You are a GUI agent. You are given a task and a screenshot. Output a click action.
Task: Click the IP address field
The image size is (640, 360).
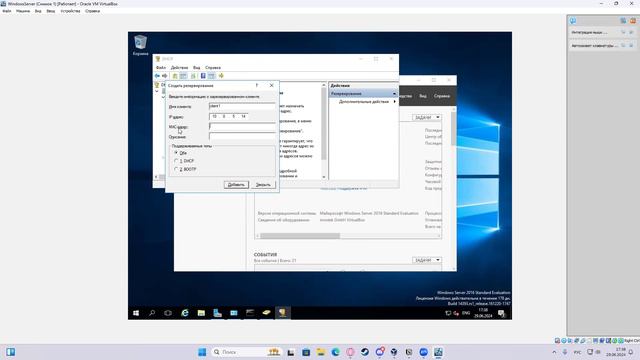(x=229, y=116)
